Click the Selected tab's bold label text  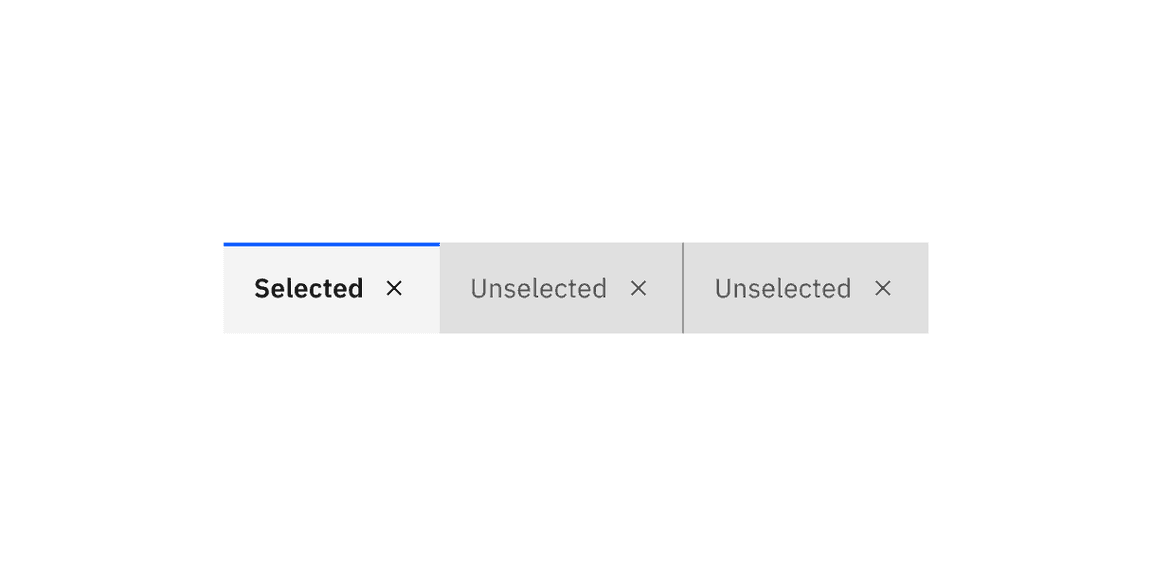tap(308, 288)
